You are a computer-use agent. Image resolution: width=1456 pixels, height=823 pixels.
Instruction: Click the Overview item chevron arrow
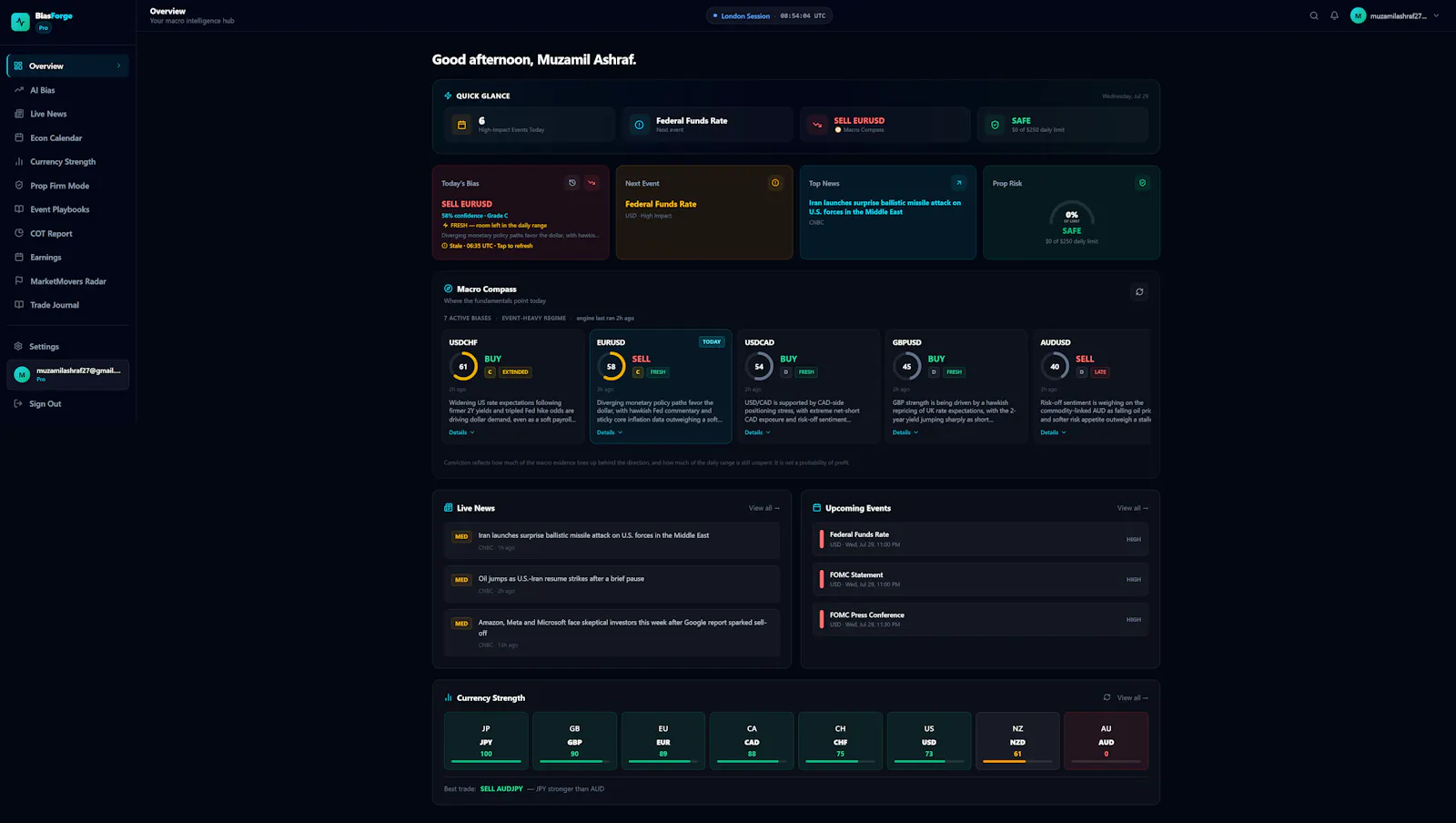[x=119, y=66]
